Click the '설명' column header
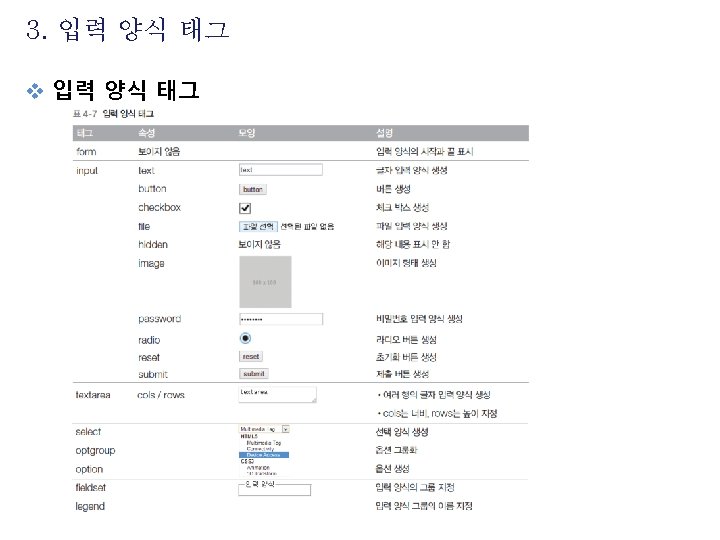 click(384, 133)
